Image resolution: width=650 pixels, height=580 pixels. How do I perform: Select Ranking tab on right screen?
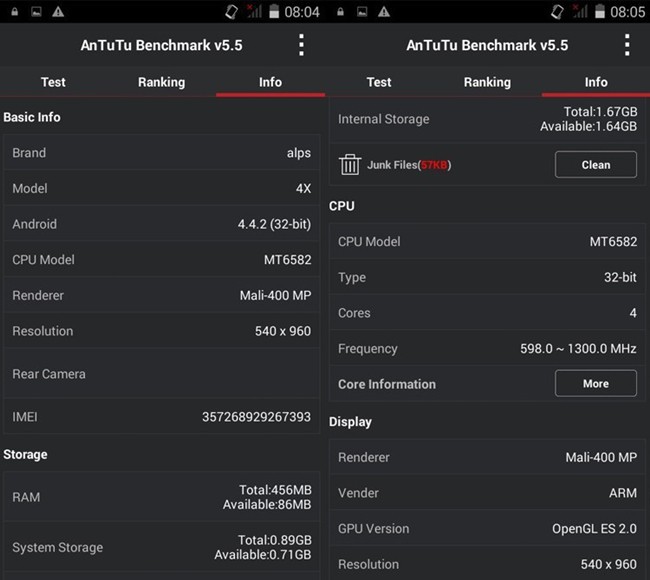coord(487,82)
